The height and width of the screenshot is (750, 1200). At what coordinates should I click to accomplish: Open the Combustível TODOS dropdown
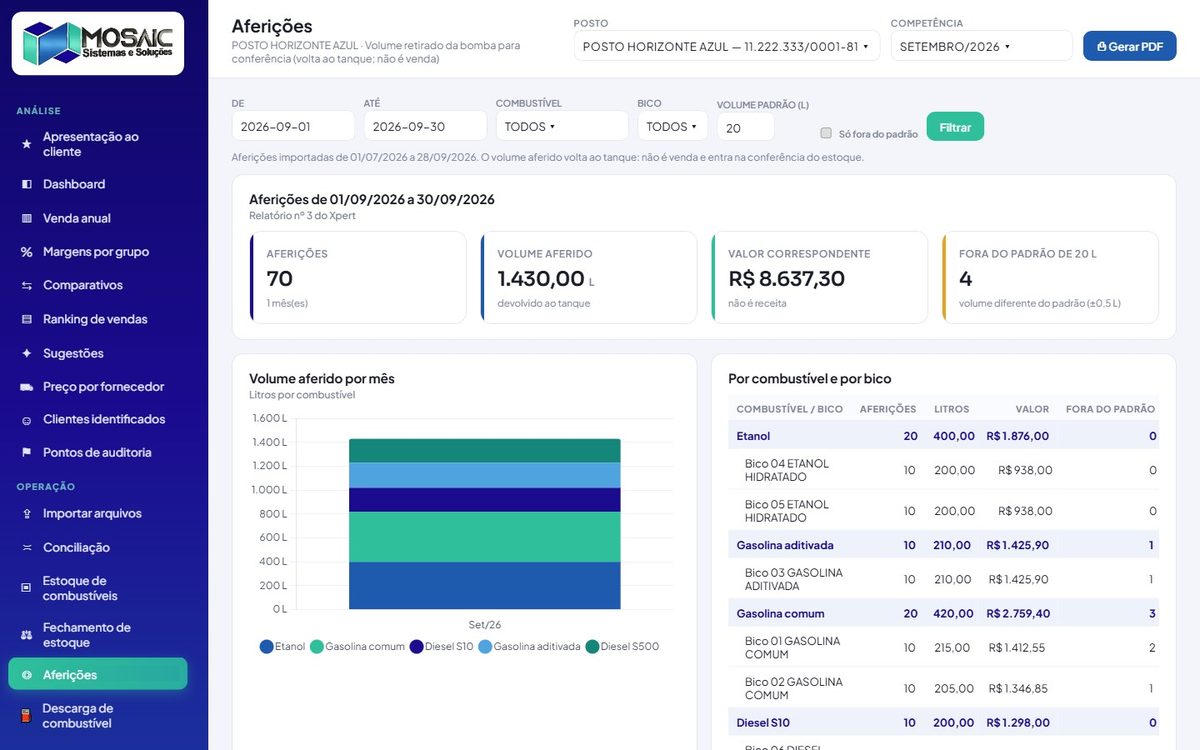[562, 126]
